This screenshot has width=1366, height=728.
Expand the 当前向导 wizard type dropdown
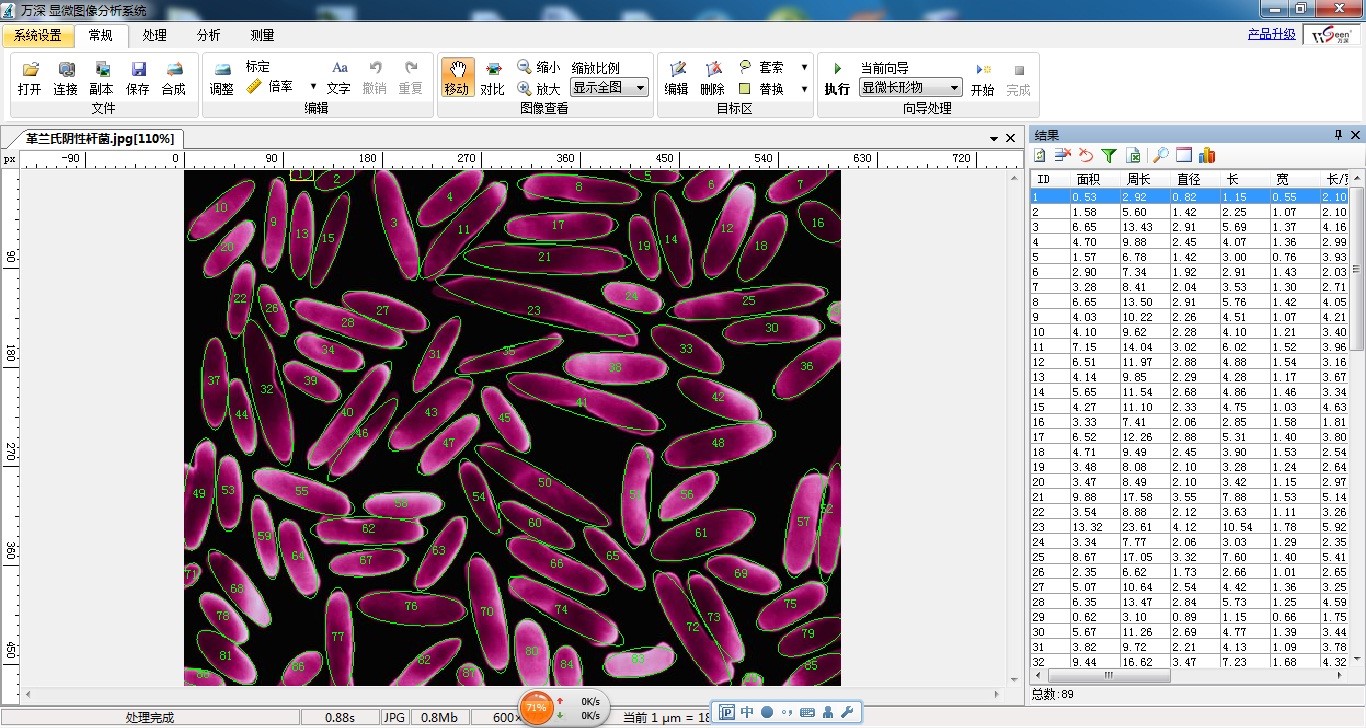tap(954, 88)
